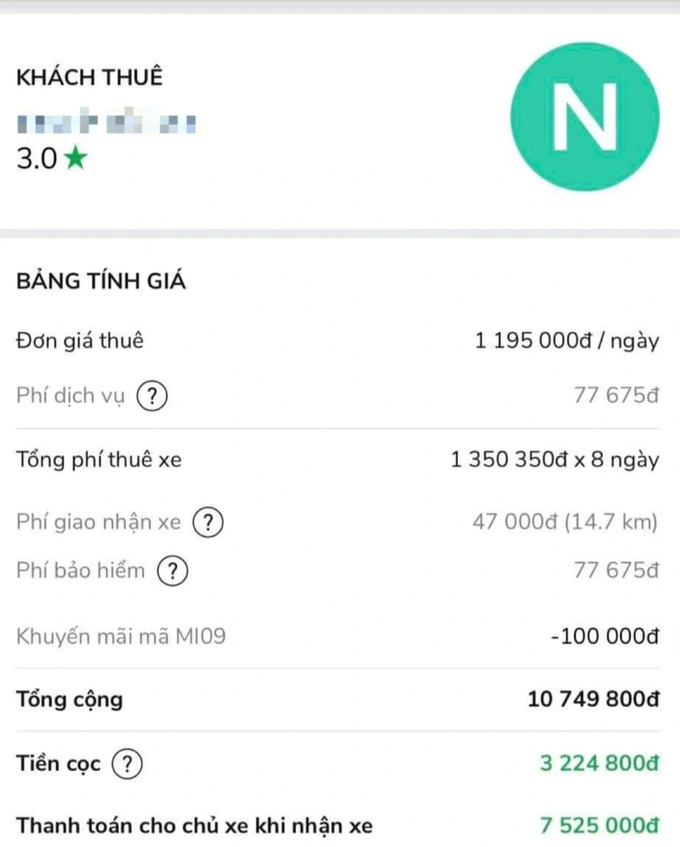Open the renter's green N avatar
This screenshot has height=847, width=680.
click(583, 116)
